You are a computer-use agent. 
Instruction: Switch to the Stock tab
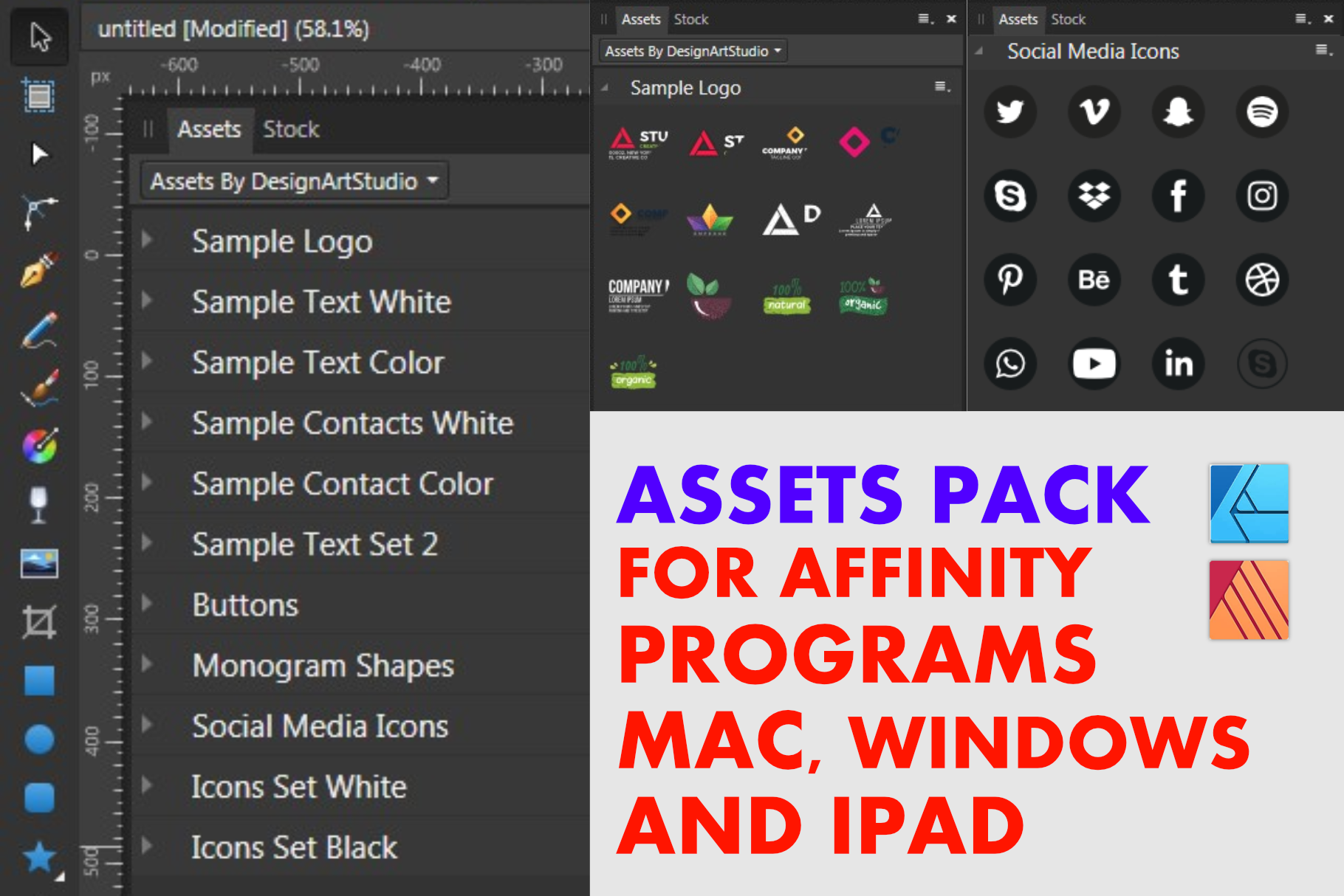coord(292,129)
